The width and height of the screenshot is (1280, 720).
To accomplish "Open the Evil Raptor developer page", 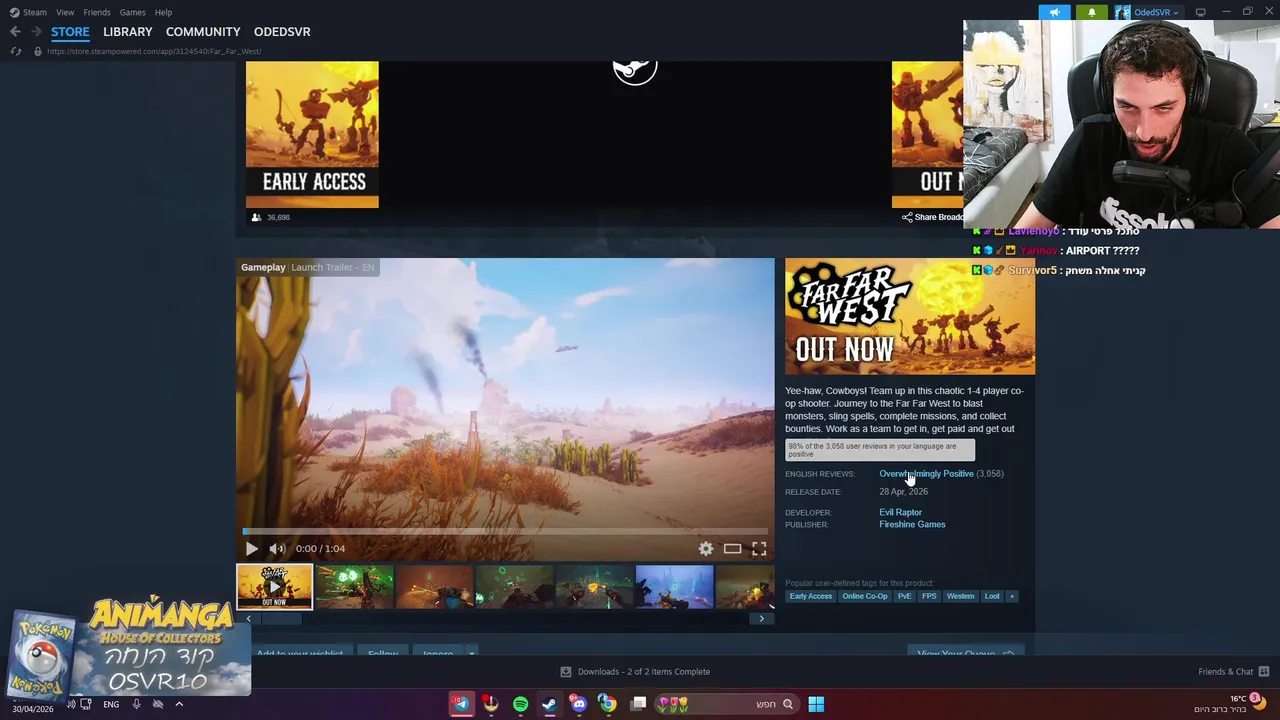I will 900,512.
